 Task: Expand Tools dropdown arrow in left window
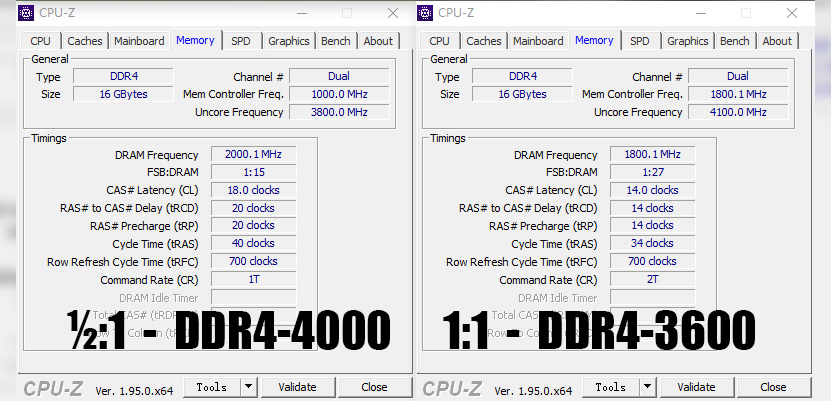249,387
